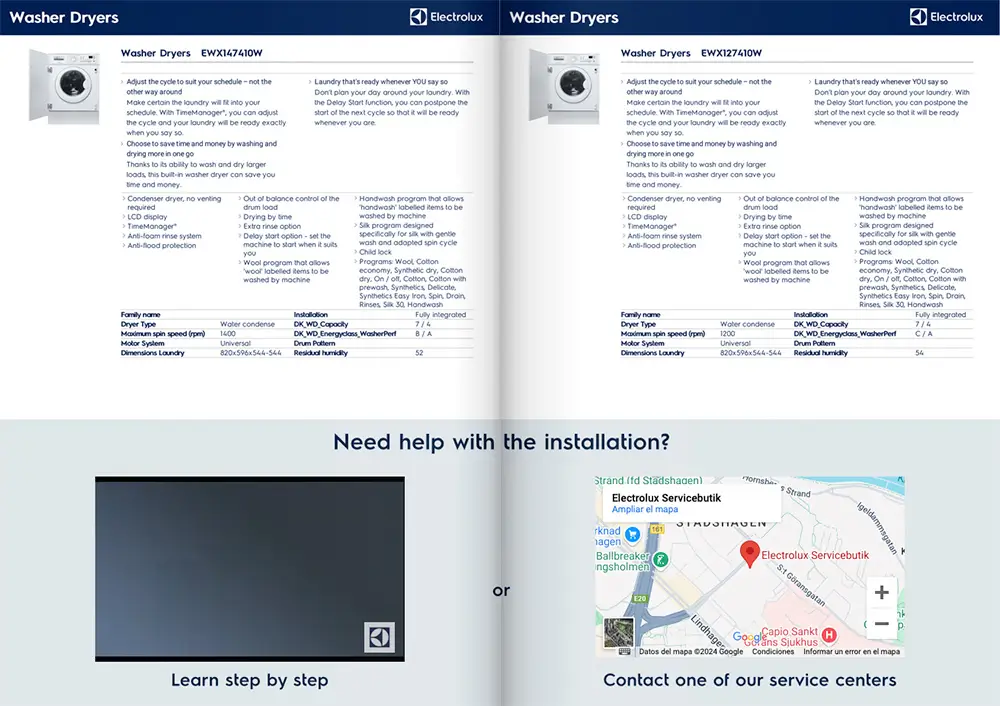1000x706 pixels.
Task: Click the Electrolux logo inside the video
Action: coord(379,637)
